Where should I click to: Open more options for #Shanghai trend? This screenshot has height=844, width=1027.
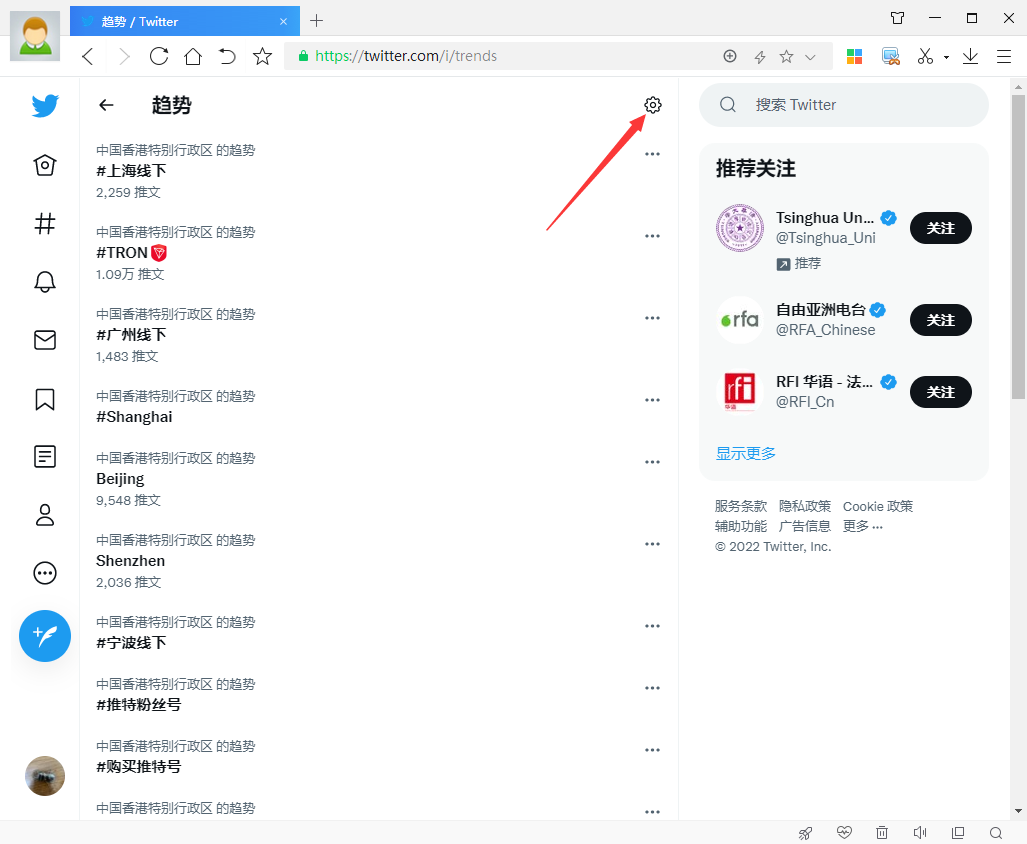[x=652, y=400]
